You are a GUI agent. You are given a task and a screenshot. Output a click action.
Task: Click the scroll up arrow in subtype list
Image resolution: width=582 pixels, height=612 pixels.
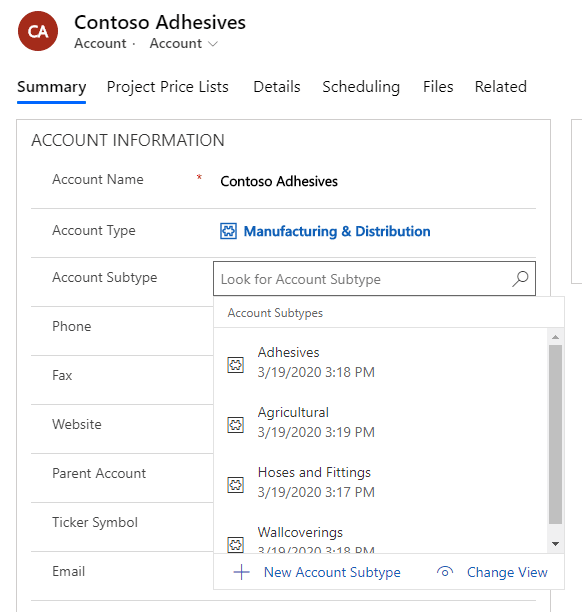555,337
